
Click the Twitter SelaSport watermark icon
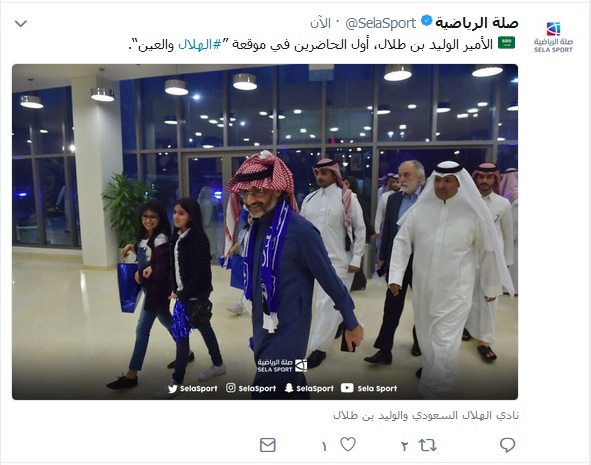point(173,388)
